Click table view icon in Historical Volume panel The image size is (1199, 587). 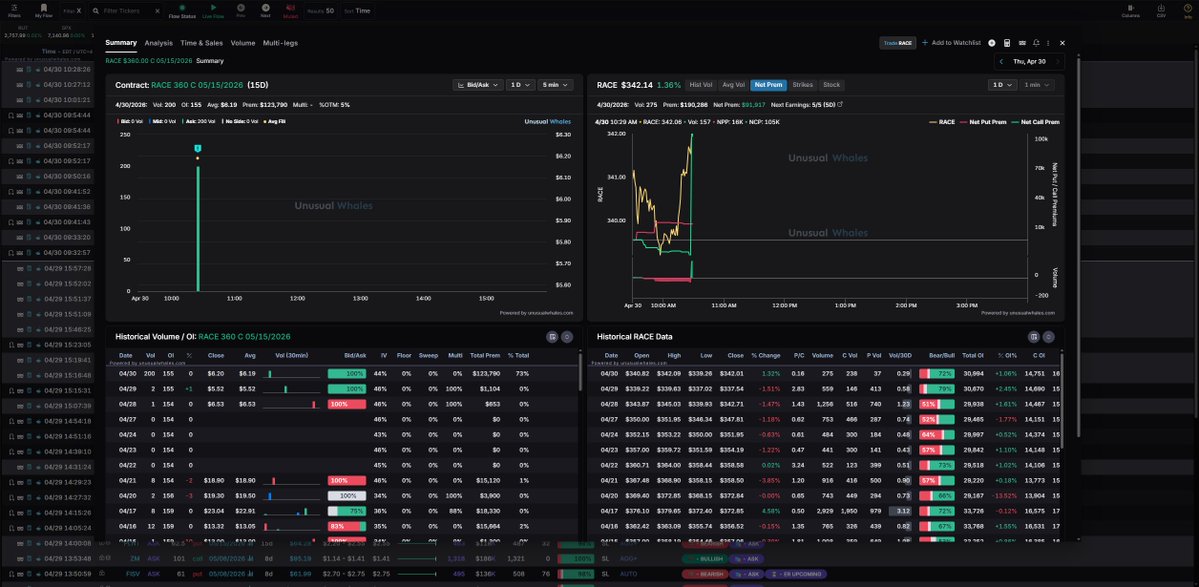pyautogui.click(x=552, y=336)
